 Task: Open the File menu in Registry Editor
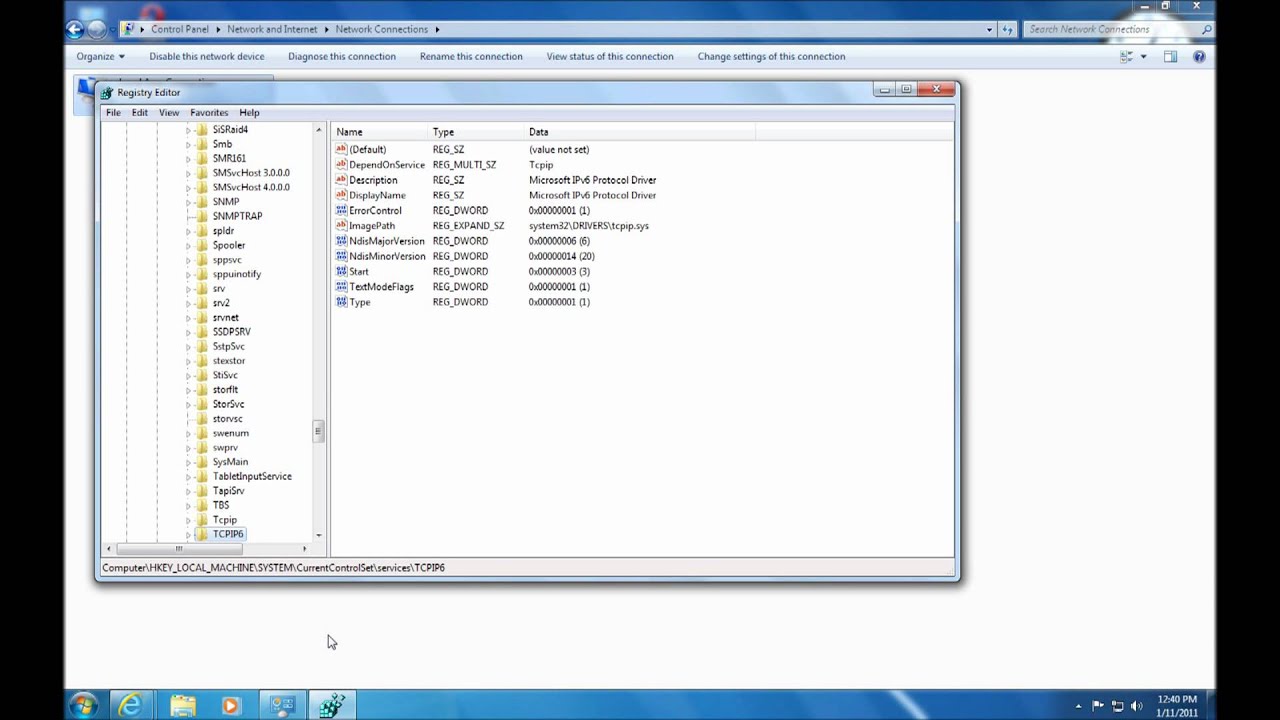[x=113, y=113]
